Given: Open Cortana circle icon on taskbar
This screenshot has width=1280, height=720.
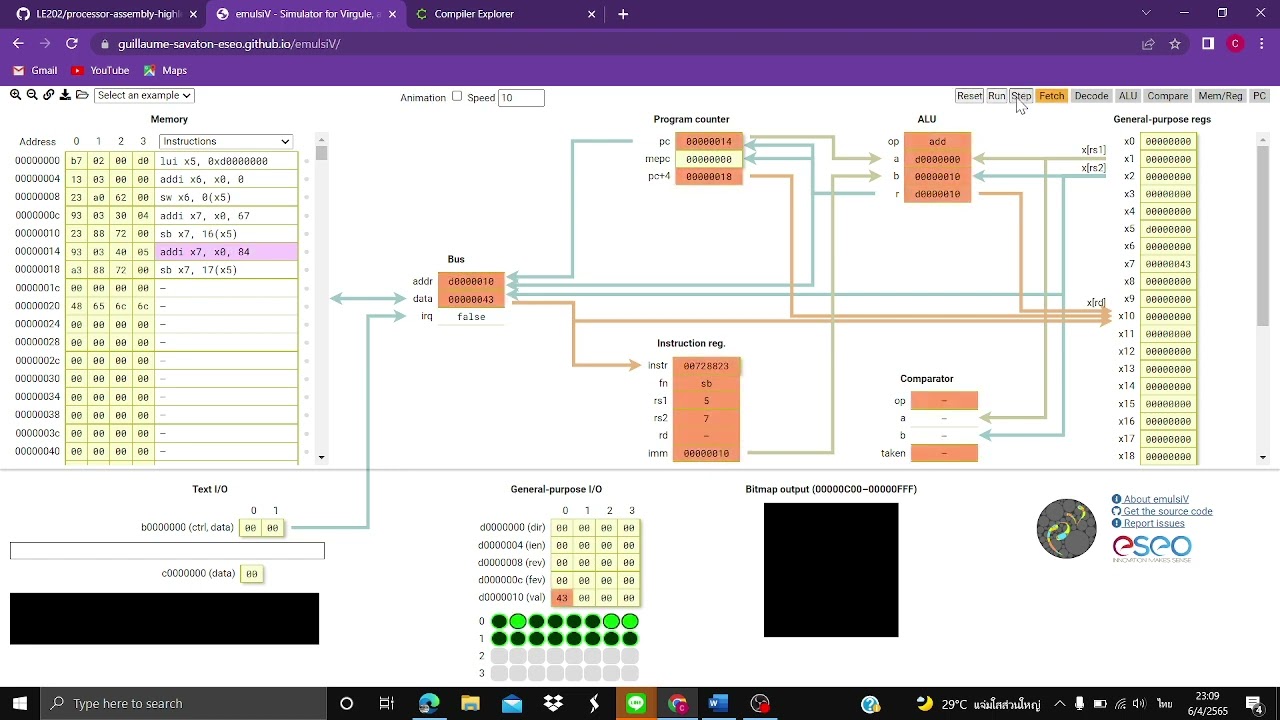Looking at the screenshot, I should (346, 703).
